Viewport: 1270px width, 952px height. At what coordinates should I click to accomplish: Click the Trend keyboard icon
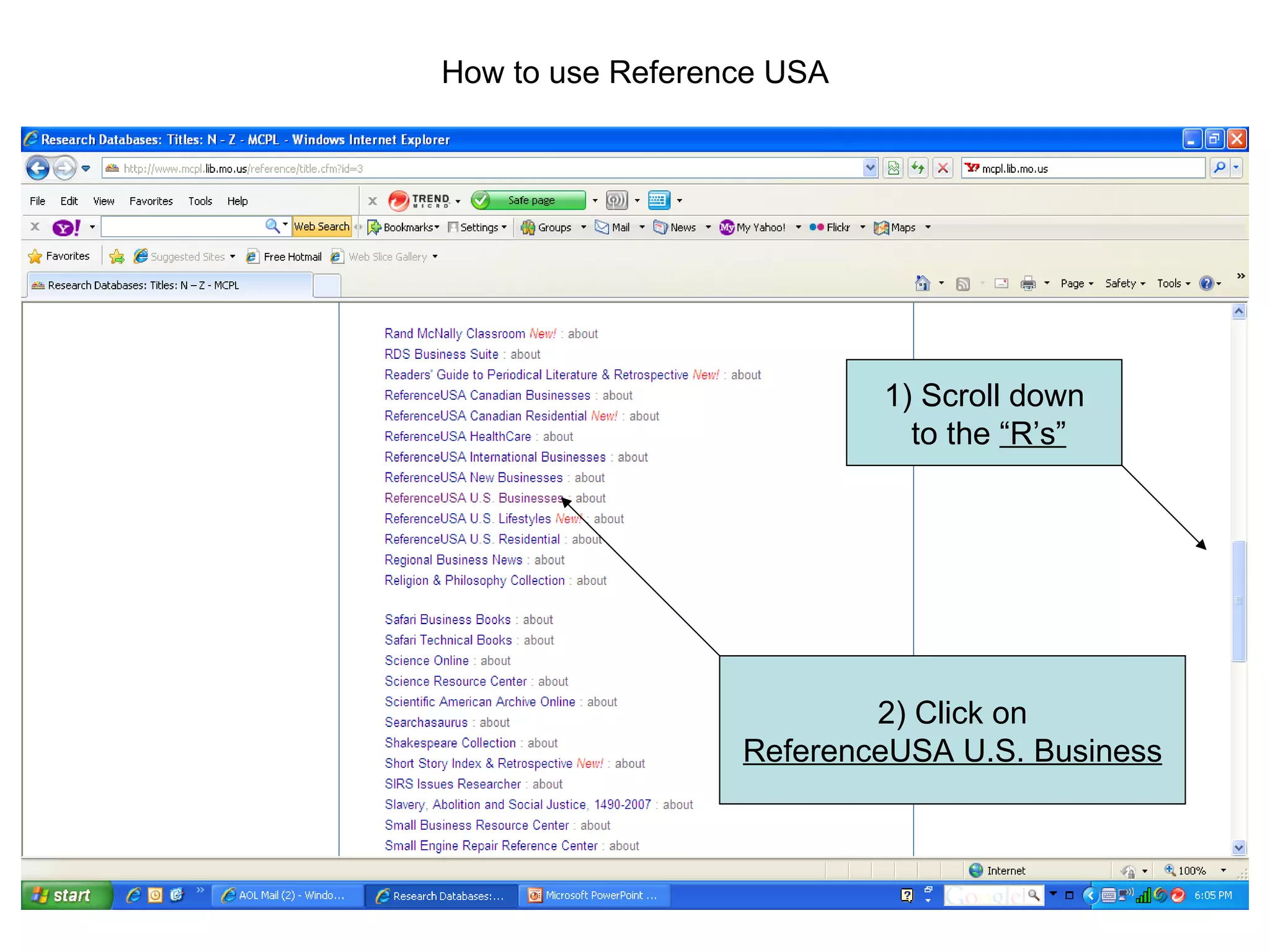tap(659, 200)
